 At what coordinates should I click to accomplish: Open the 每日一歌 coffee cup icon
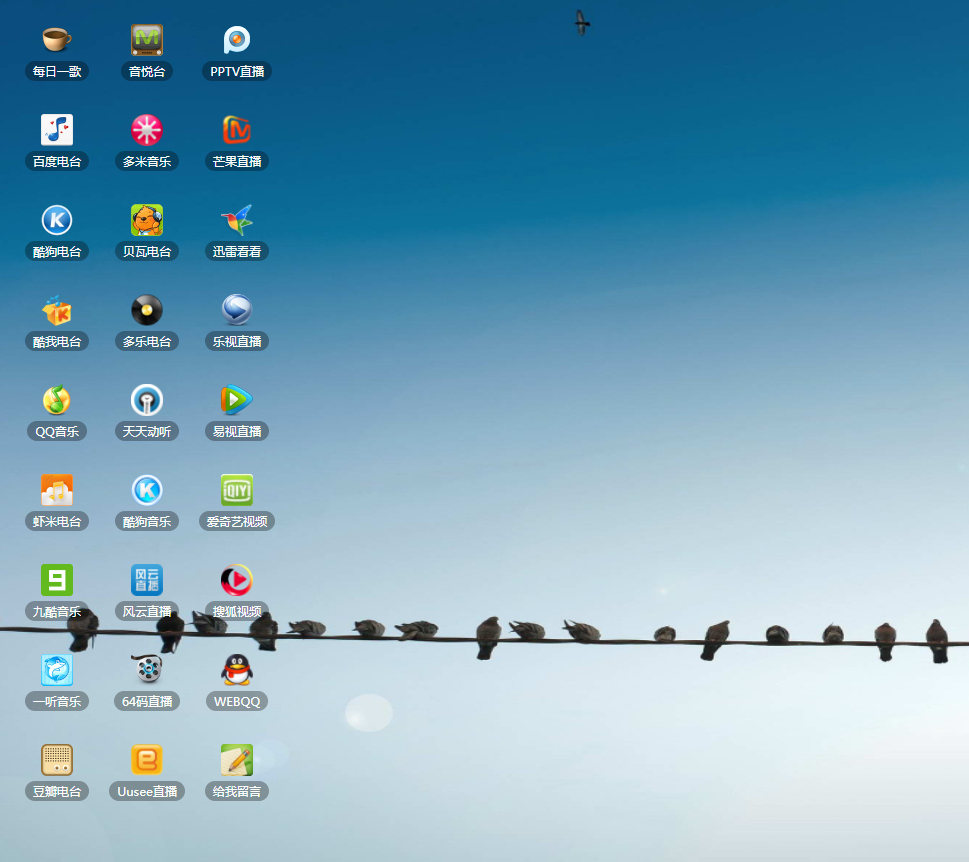point(57,40)
